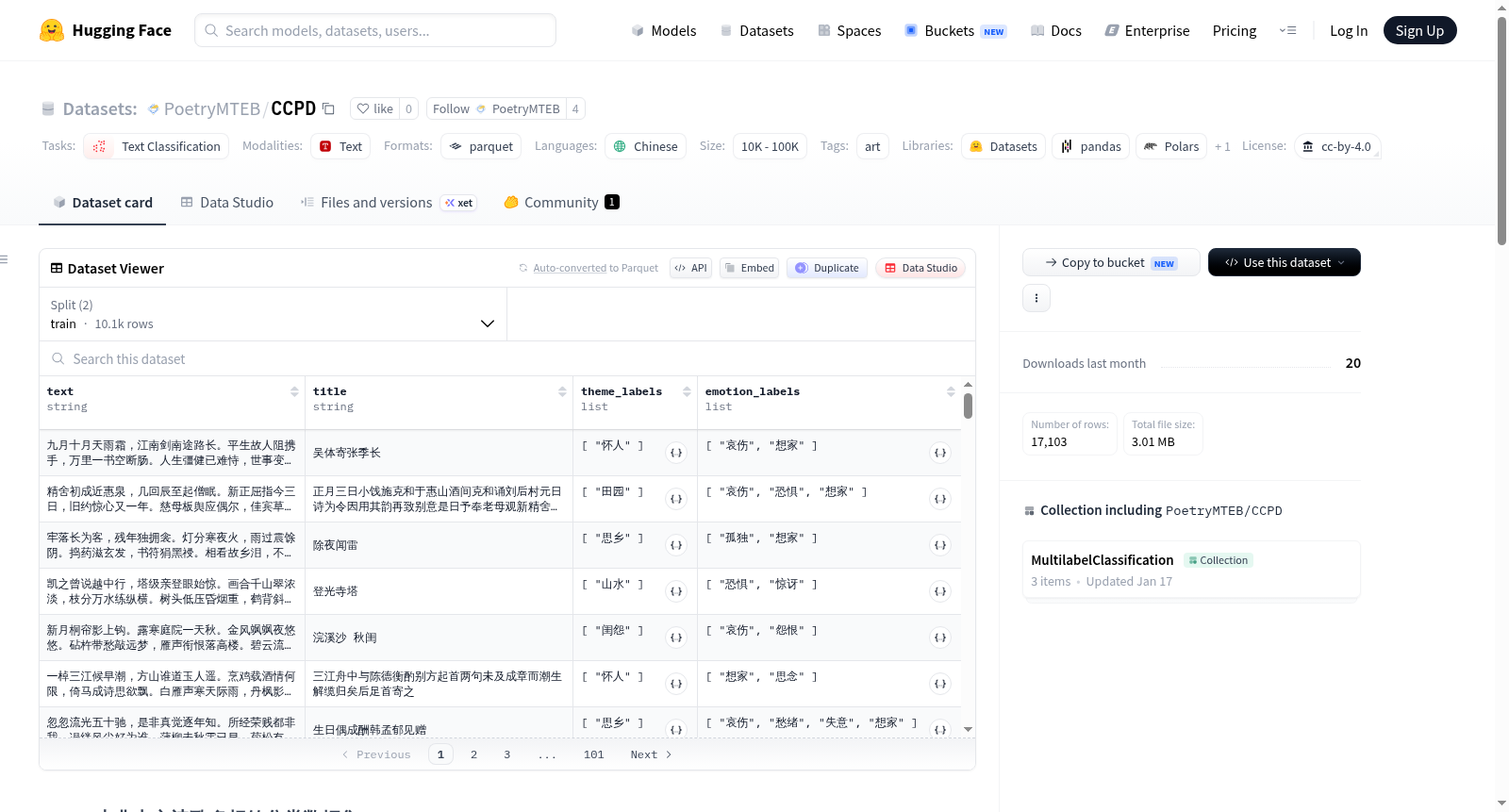Screen dimensions: 1509x812
Task: Duplicate this dataset
Action: [827, 268]
